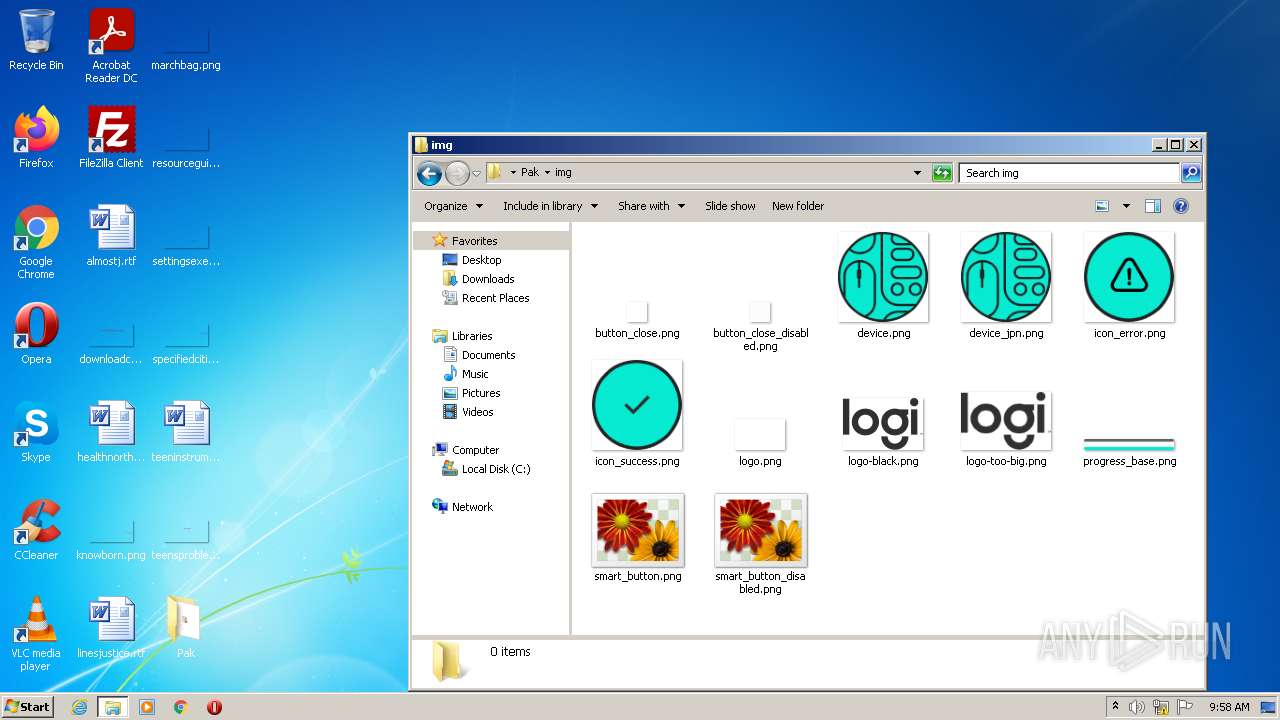Click the Start button
The height and width of the screenshot is (720, 1280).
click(28, 707)
